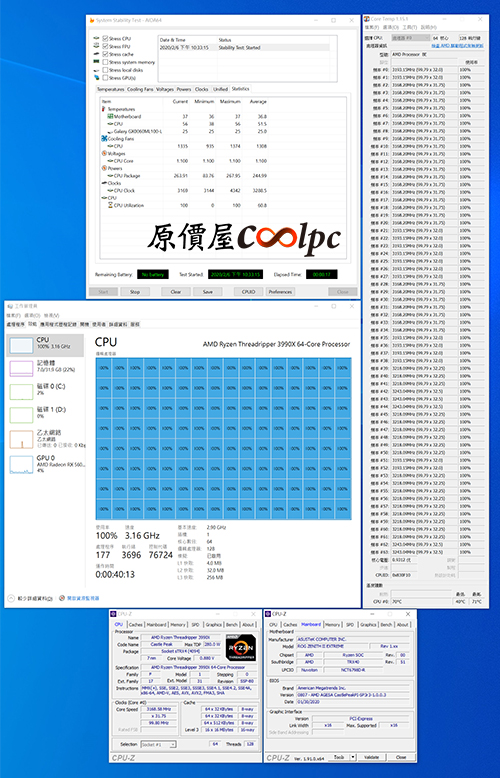The width and height of the screenshot is (500, 778).
Task: Enable the Stress local disks checkbox
Action: [x=105, y=70]
